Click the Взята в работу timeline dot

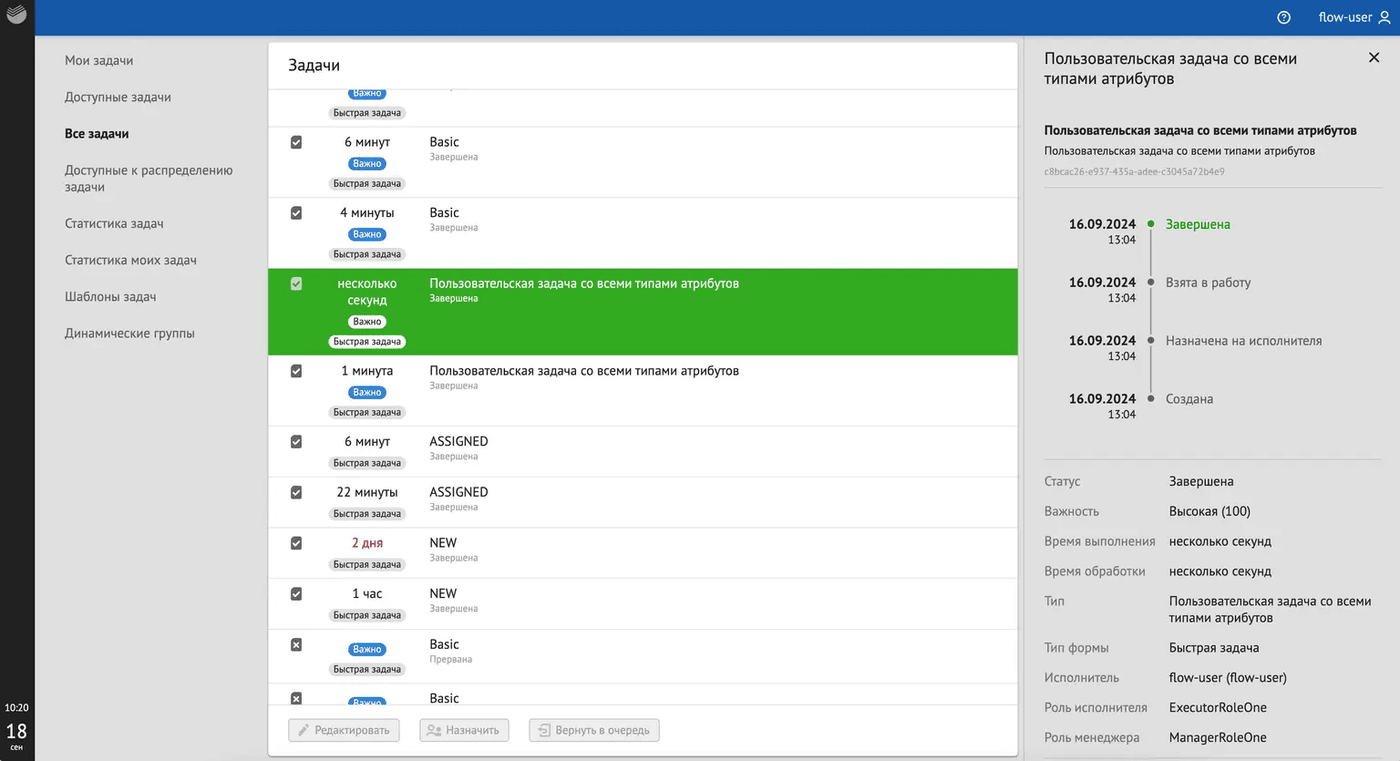coord(1151,282)
